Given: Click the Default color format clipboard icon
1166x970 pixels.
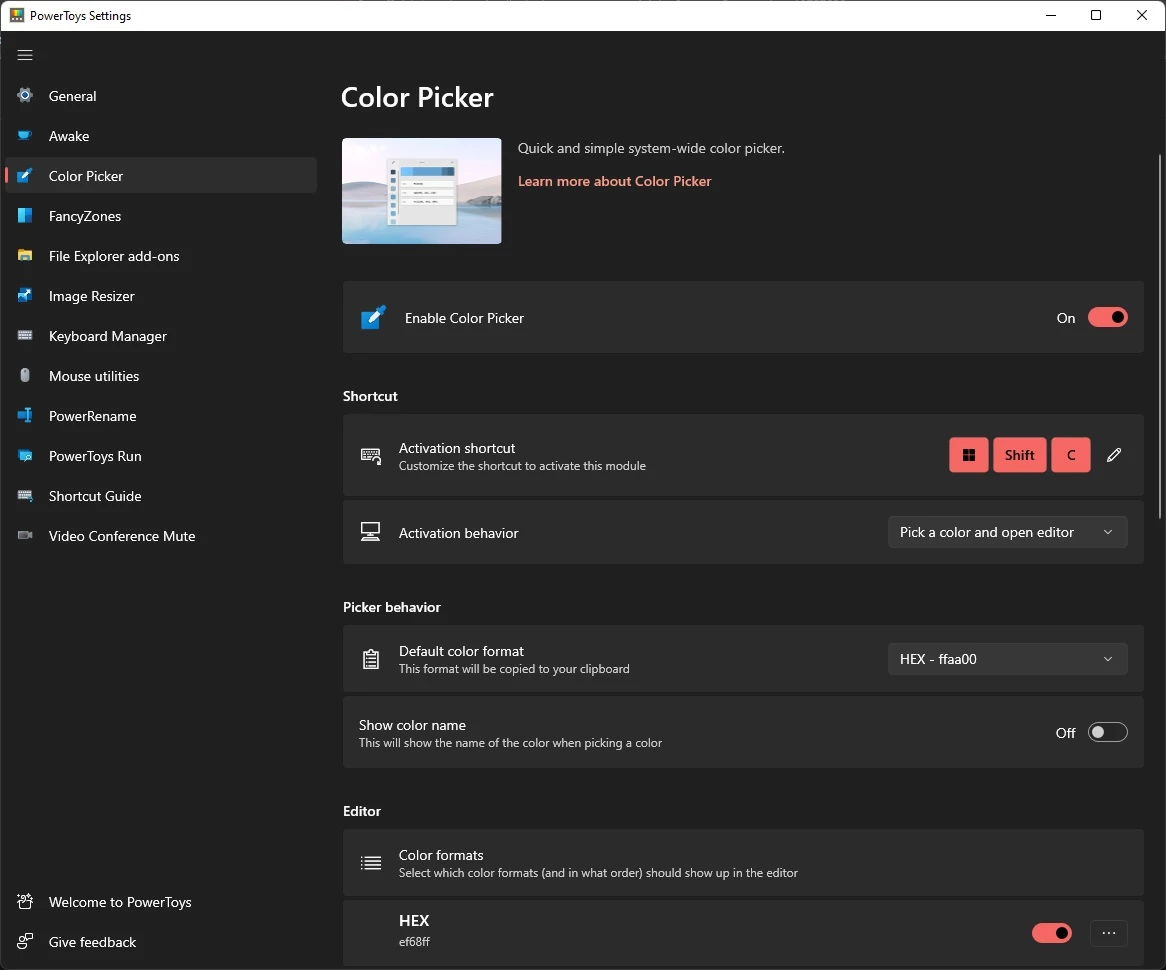Looking at the screenshot, I should click(x=370, y=659).
